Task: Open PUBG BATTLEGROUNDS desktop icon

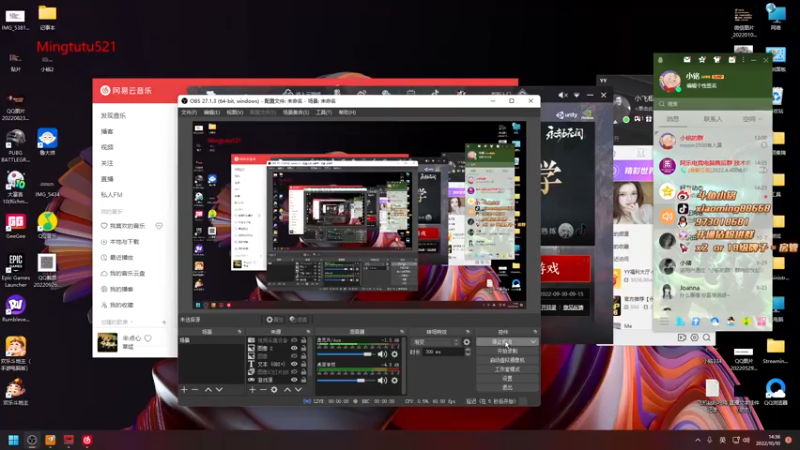Action: pyautogui.click(x=15, y=145)
